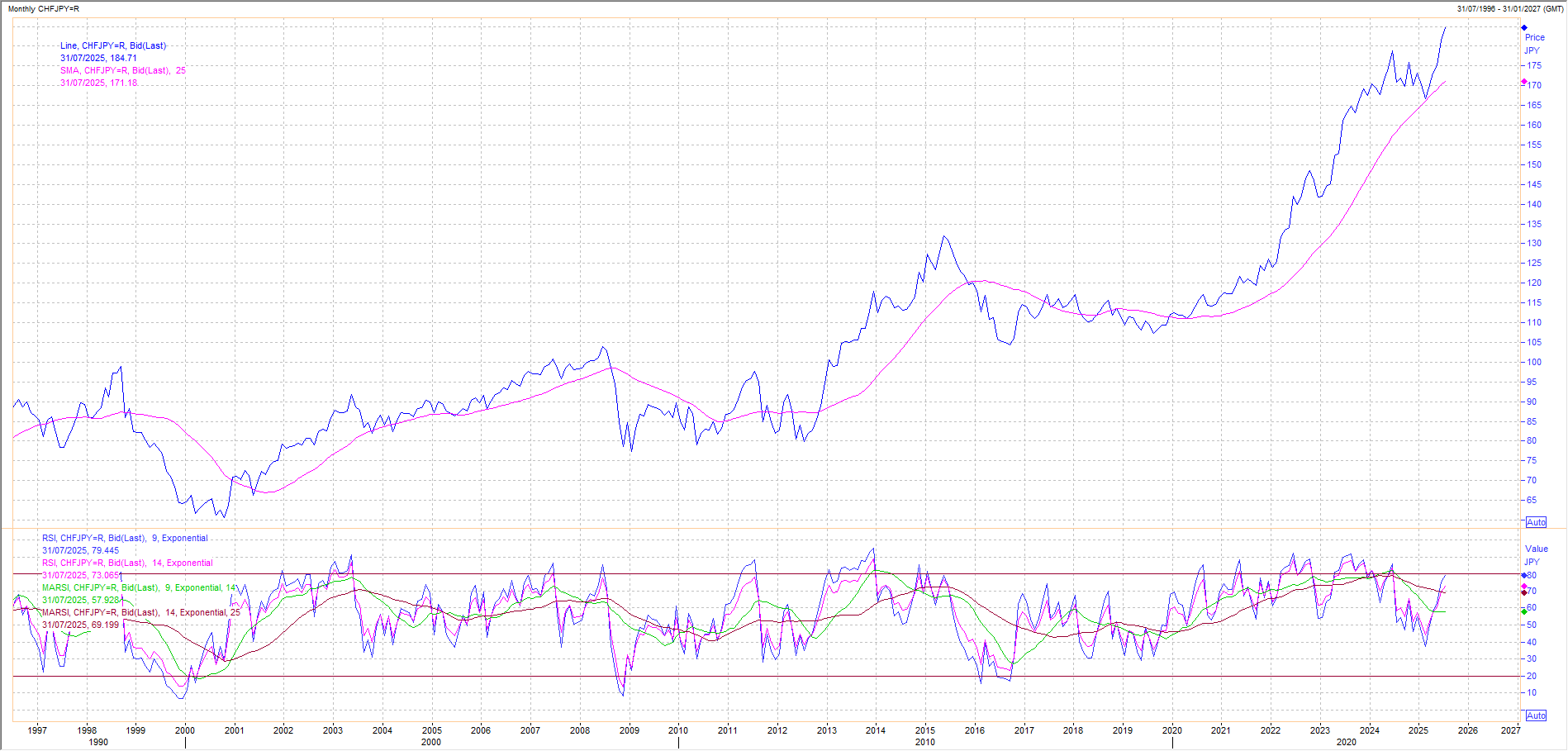
Task: Toggle Auto scaling on the price axis
Action: coord(1536,522)
